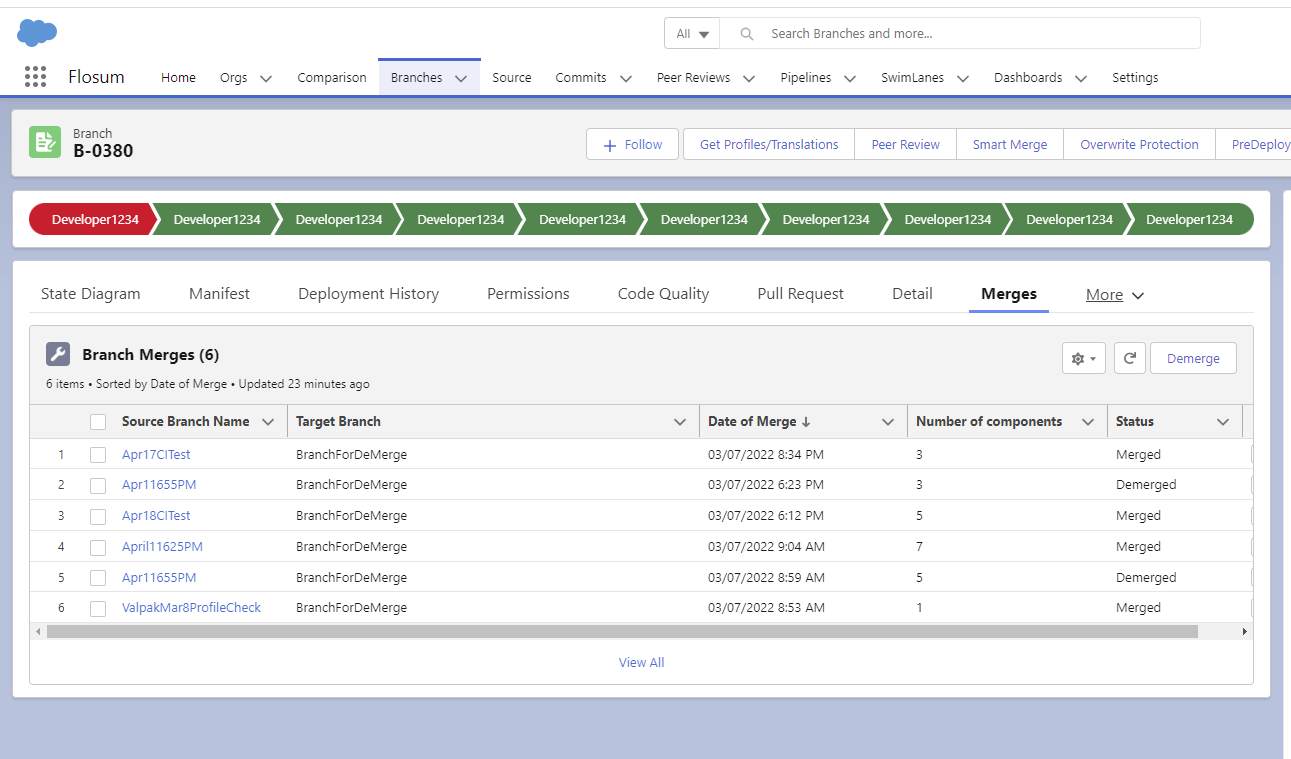Tick the checkbox for Apr17CITest row
This screenshot has width=1291, height=759.
click(x=98, y=455)
